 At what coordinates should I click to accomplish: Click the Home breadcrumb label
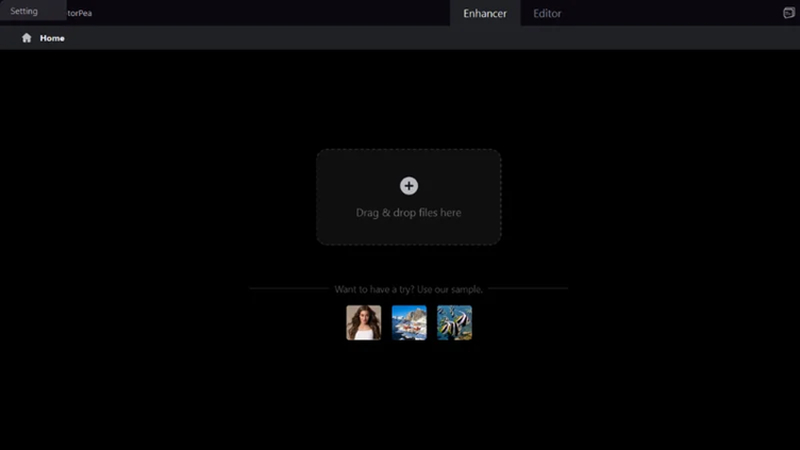(52, 38)
